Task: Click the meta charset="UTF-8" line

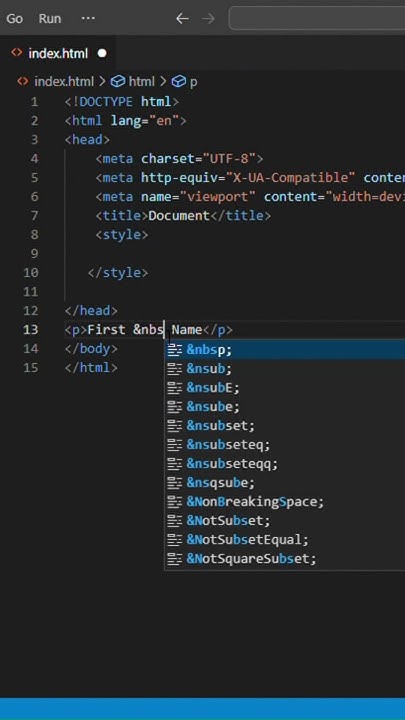Action: [180, 159]
